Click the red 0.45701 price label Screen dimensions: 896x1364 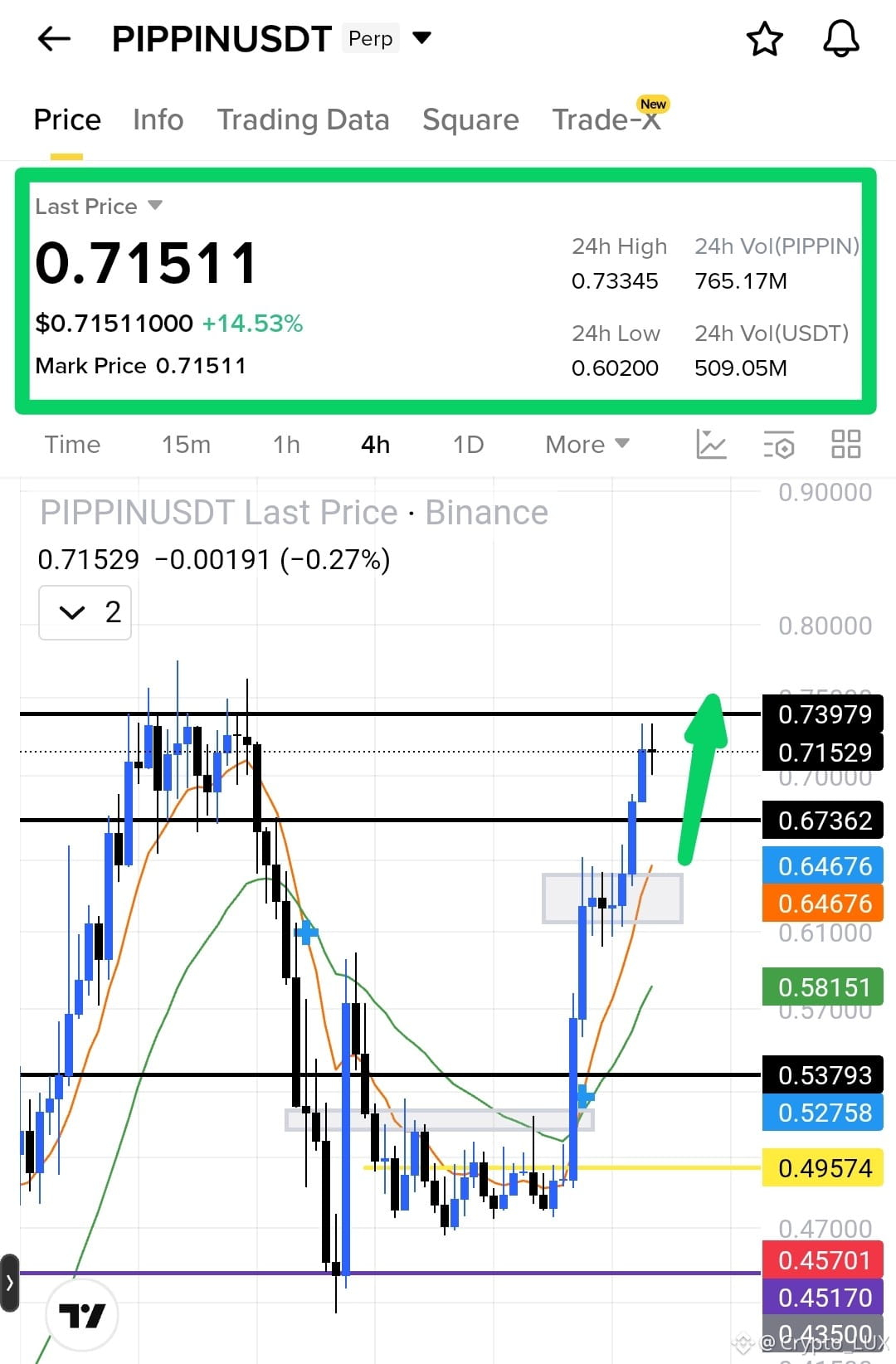pos(823,1260)
